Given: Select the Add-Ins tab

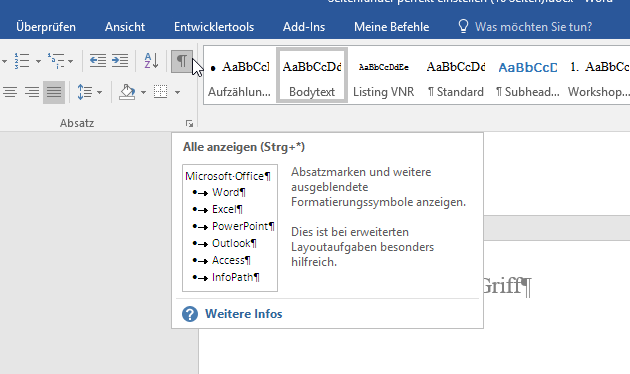Looking at the screenshot, I should pos(304,27).
